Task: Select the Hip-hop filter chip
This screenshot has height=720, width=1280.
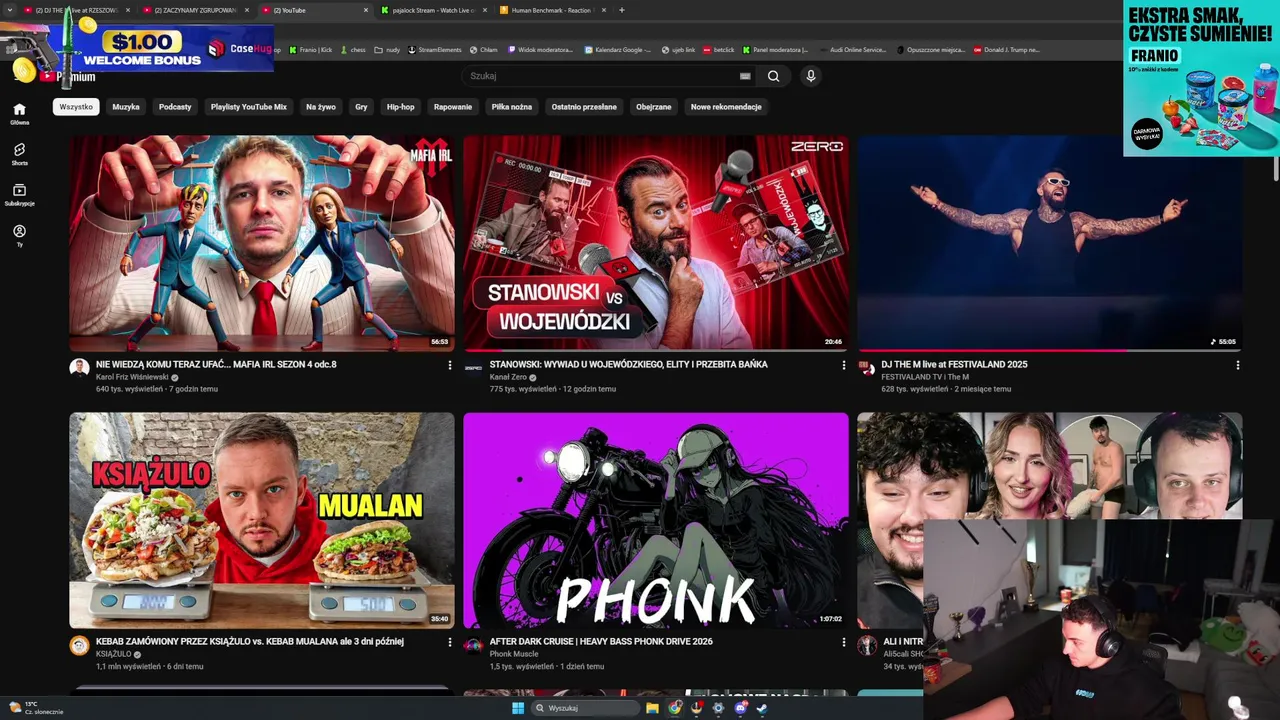Action: pyautogui.click(x=401, y=107)
